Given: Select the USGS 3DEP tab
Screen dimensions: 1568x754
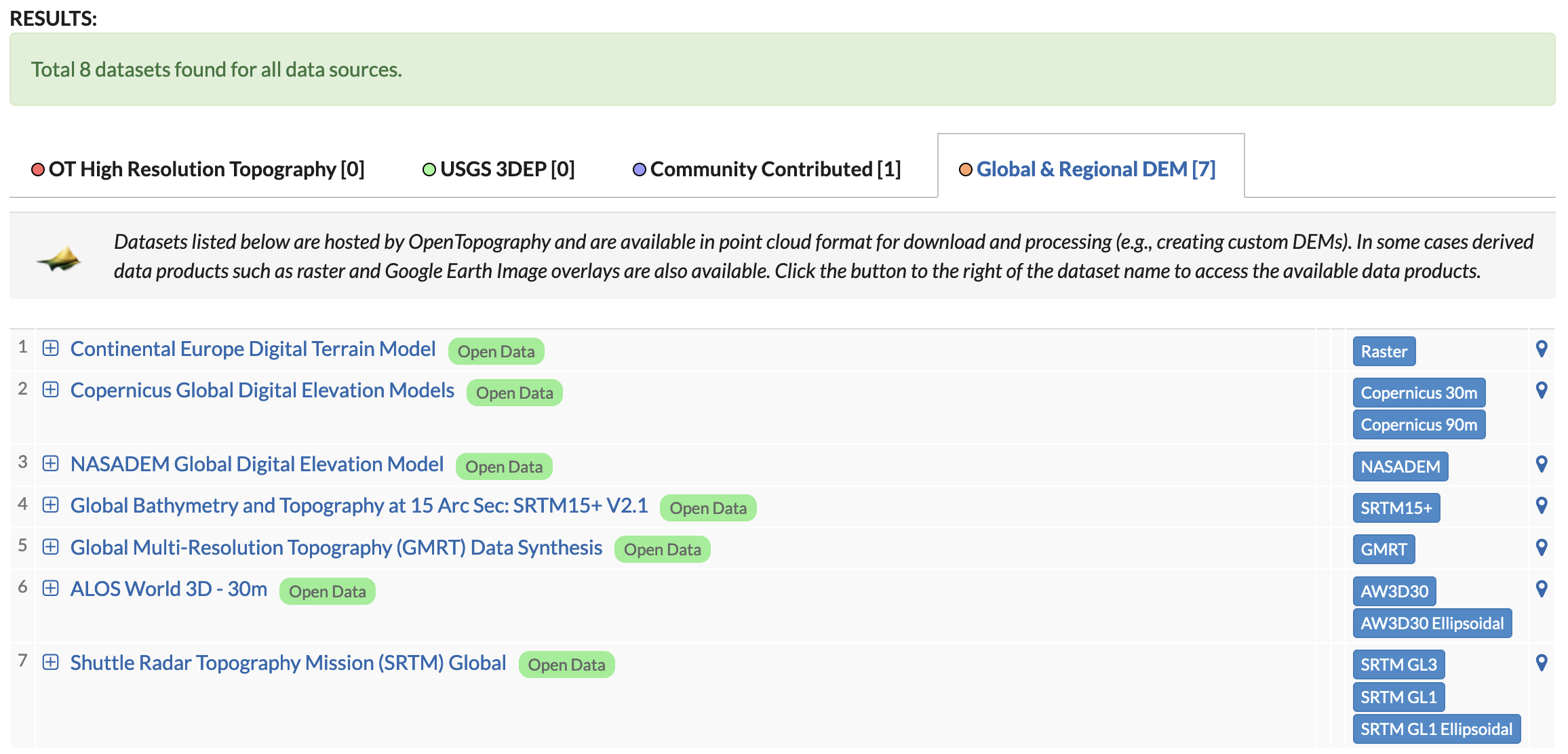Looking at the screenshot, I should [x=498, y=169].
